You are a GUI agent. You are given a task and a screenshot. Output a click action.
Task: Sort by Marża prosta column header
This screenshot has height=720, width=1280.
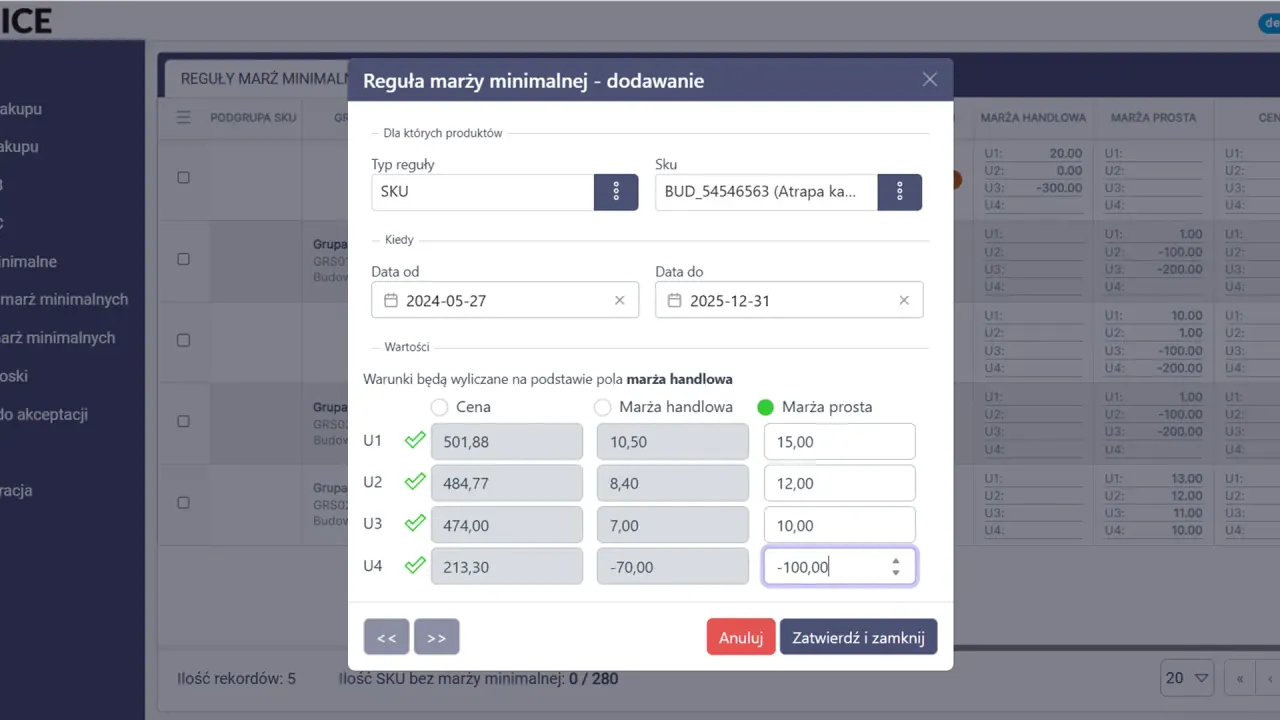pyautogui.click(x=1153, y=117)
